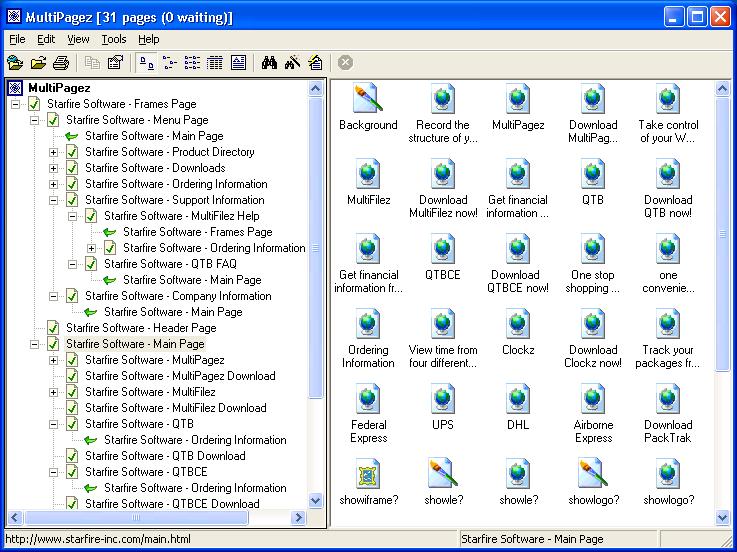Click checkmark icon of Frames Page root node
Screen dimensions: 737x552
tap(34, 104)
